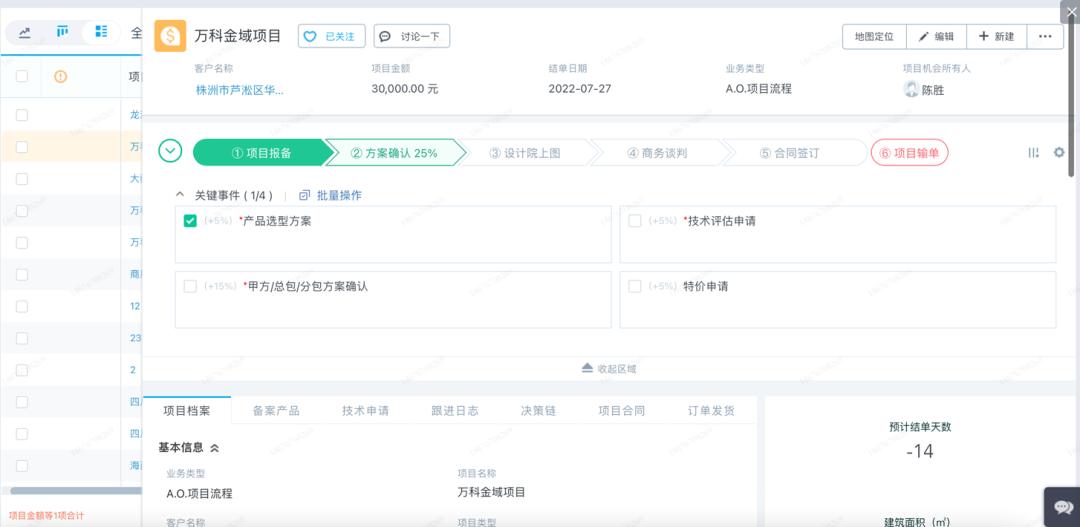Check the row checkbox for row 商
Image resolution: width=1080 pixels, height=527 pixels.
click(22, 274)
